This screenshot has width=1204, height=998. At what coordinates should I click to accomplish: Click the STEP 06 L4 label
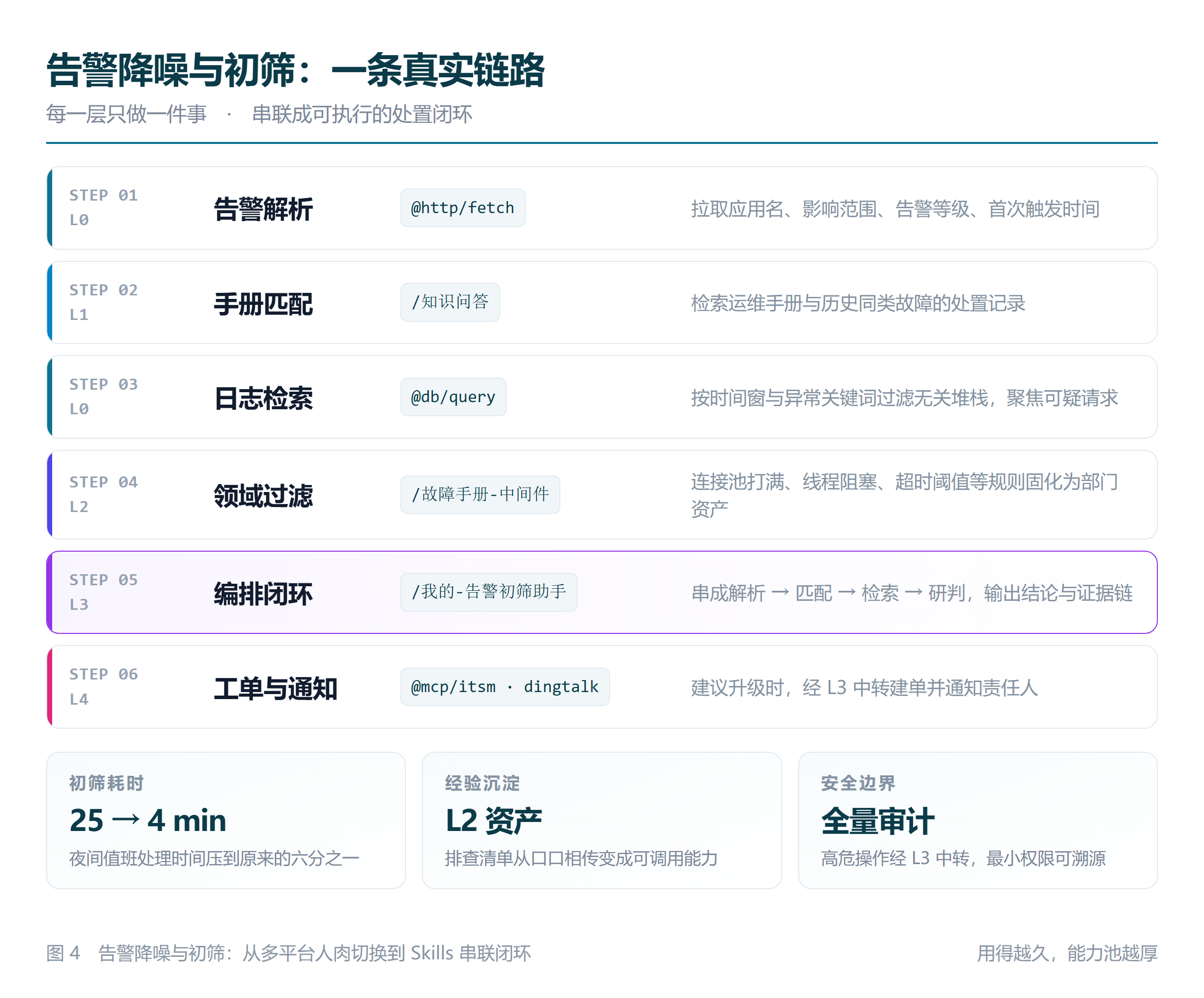(x=103, y=686)
